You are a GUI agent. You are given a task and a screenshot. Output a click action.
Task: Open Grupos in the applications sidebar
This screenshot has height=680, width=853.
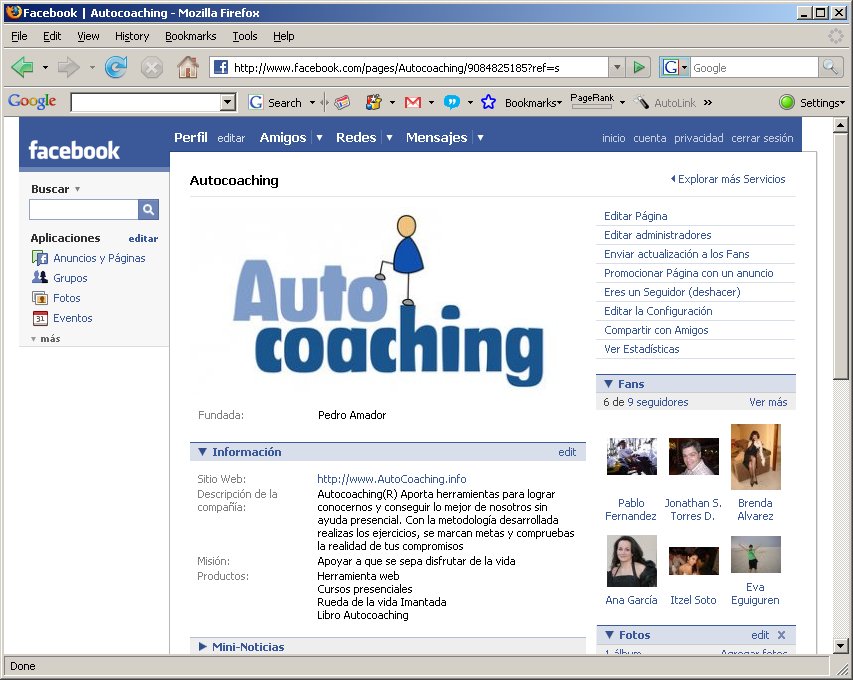[70, 278]
